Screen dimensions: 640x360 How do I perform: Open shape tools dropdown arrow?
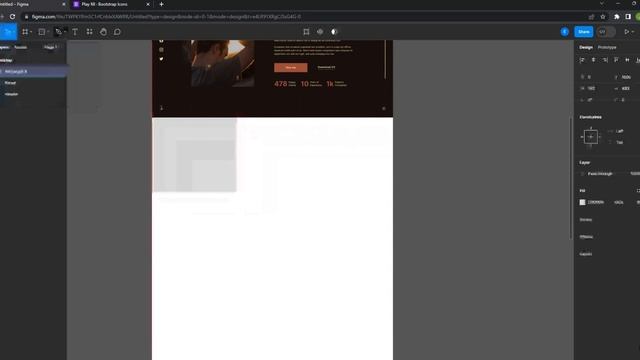click(48, 32)
